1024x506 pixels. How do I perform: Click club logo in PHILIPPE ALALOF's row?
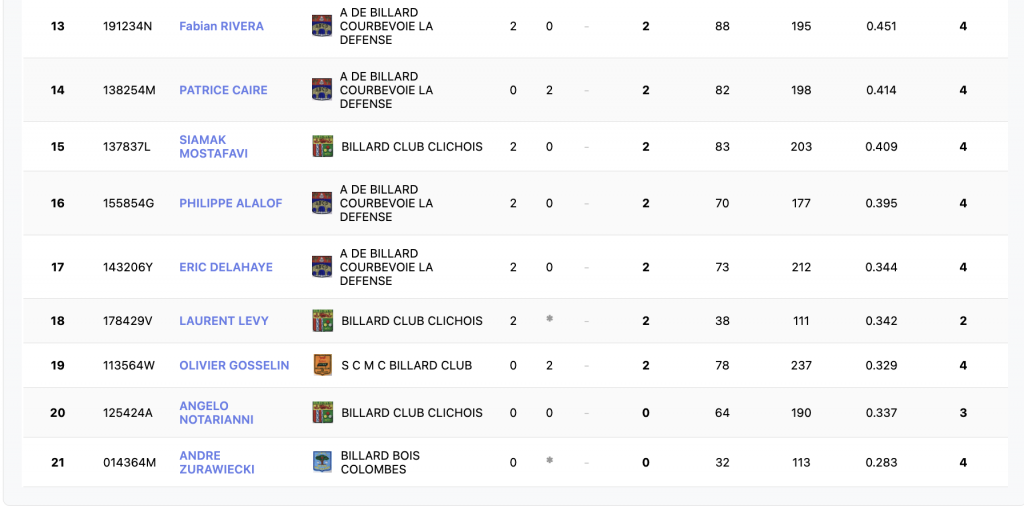(322, 203)
